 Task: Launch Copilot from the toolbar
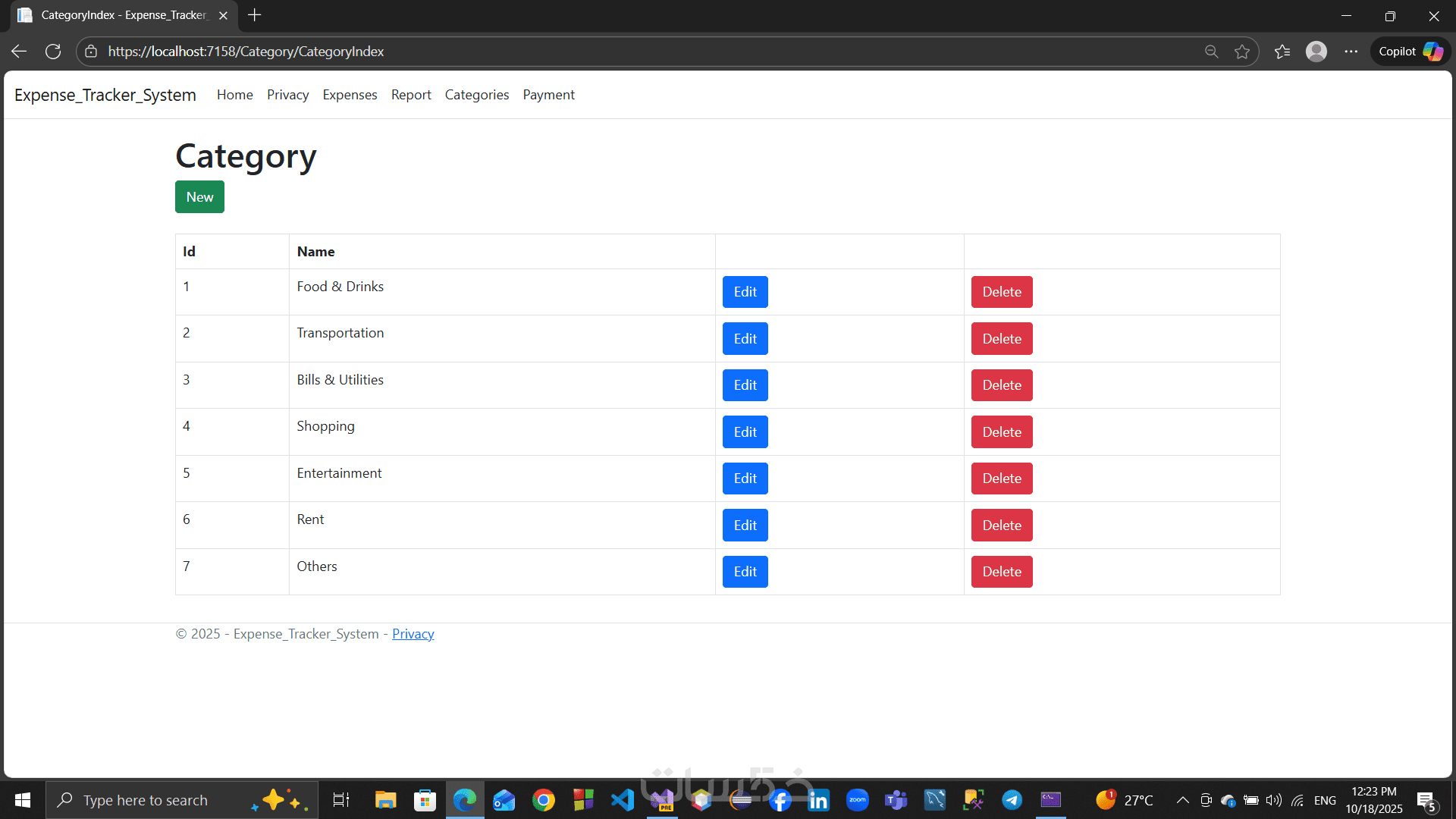pos(1410,52)
